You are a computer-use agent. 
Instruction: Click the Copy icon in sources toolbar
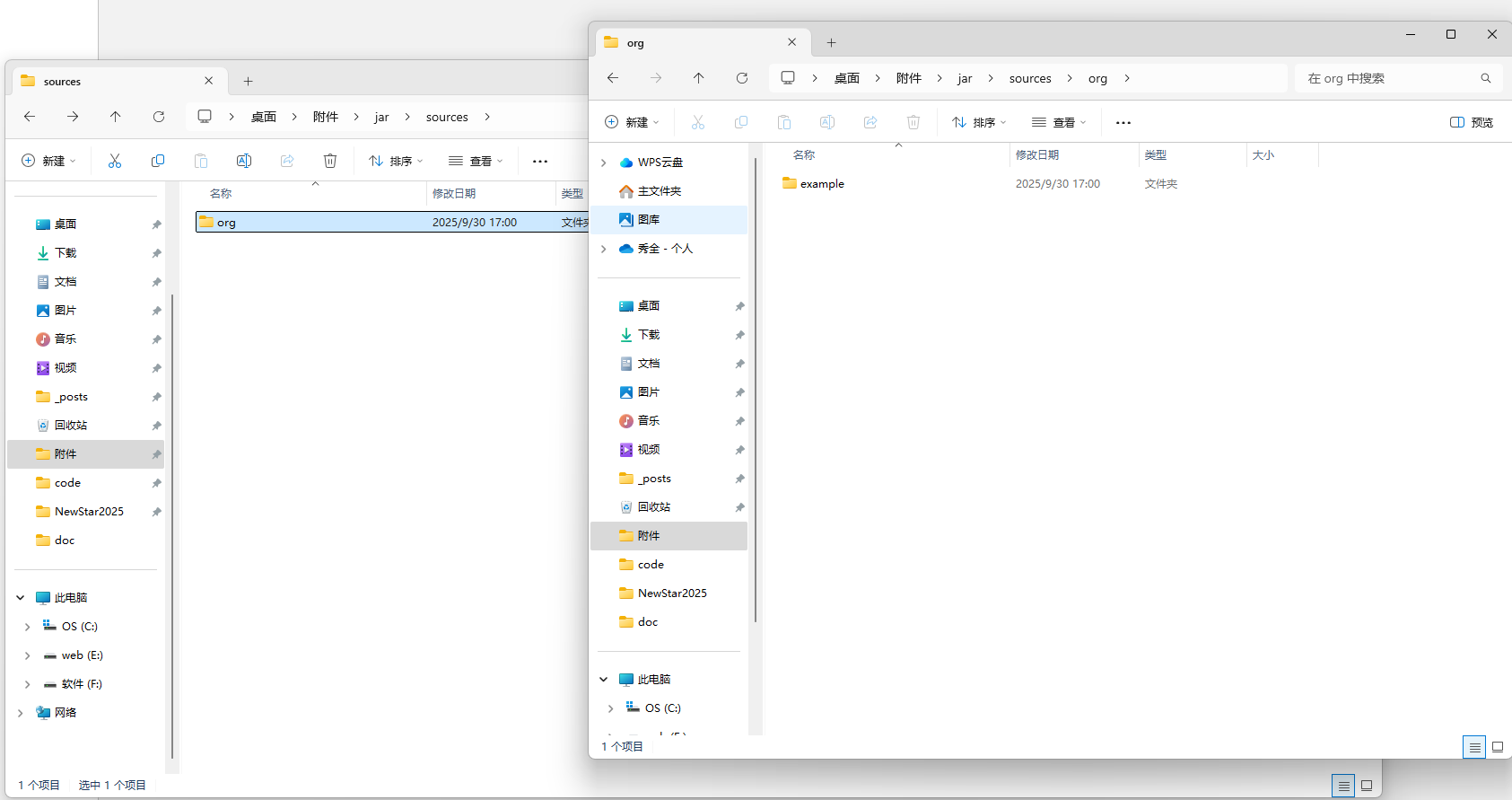click(x=158, y=161)
